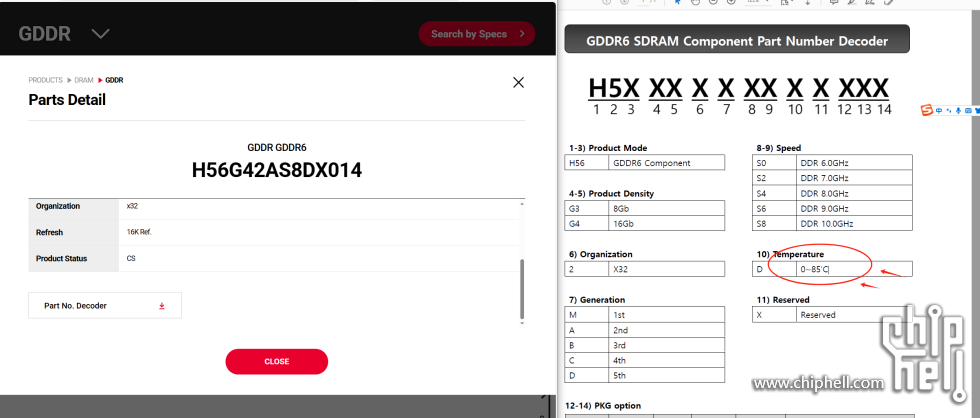Screen dimensions: 980x418
Task: Click the CS product status value
Action: 131,258
